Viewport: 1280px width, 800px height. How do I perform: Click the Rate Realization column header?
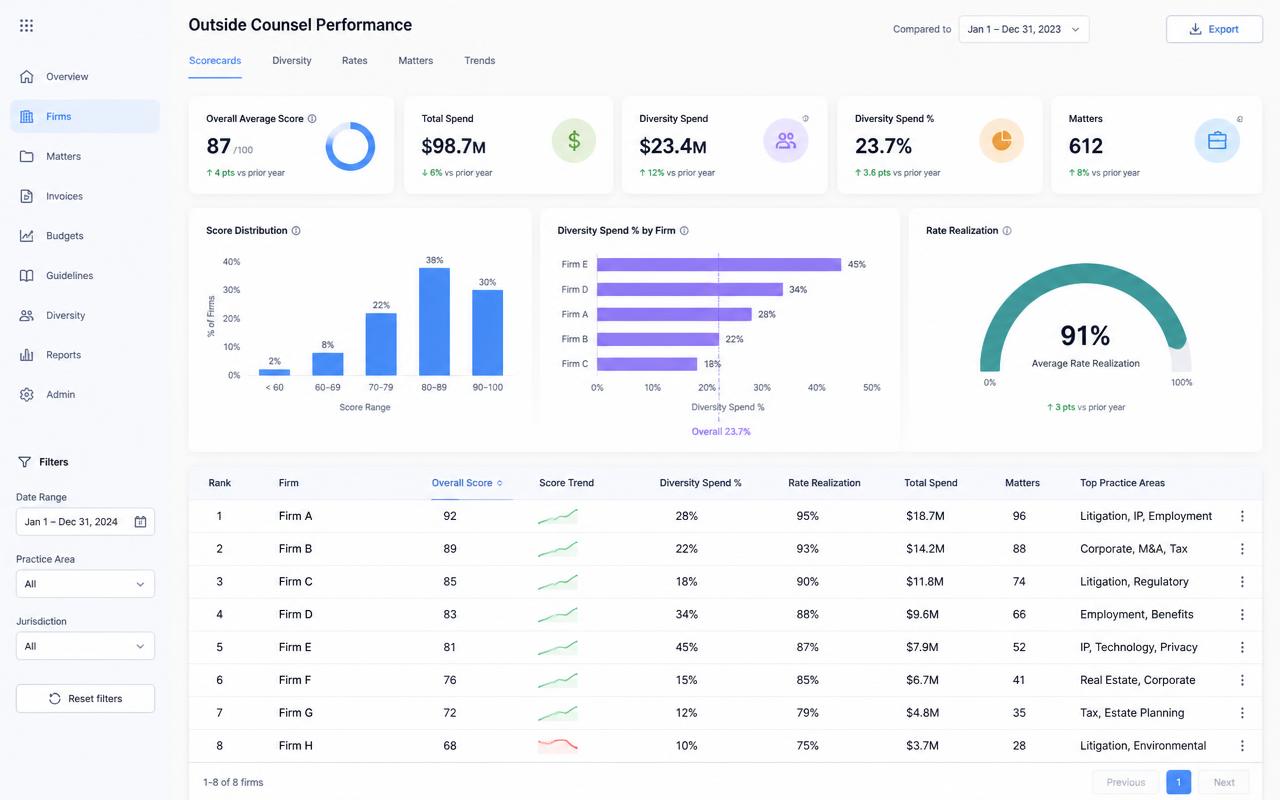point(824,483)
